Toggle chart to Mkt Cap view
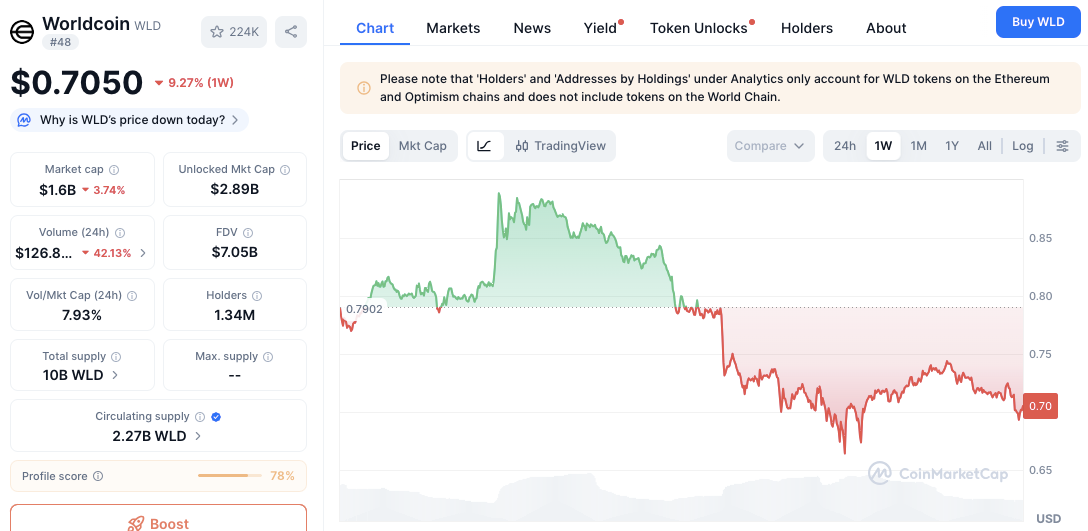The image size is (1088, 531). coord(422,146)
